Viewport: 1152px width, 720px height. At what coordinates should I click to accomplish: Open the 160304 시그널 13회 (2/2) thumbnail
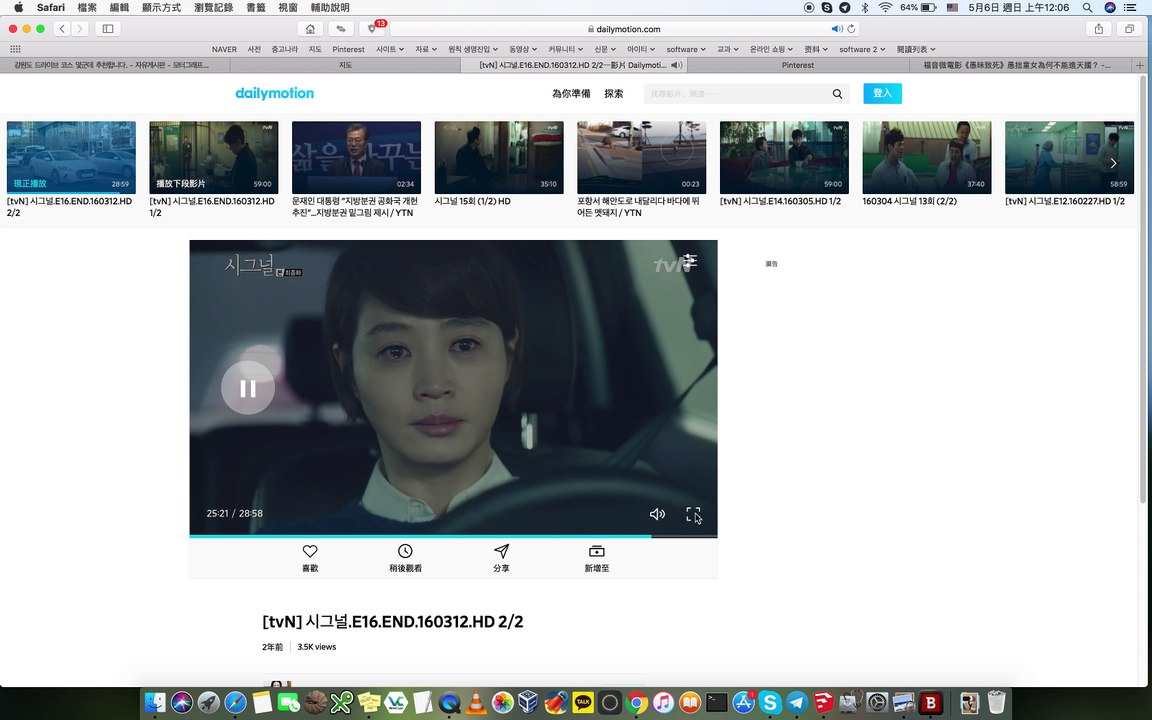926,157
